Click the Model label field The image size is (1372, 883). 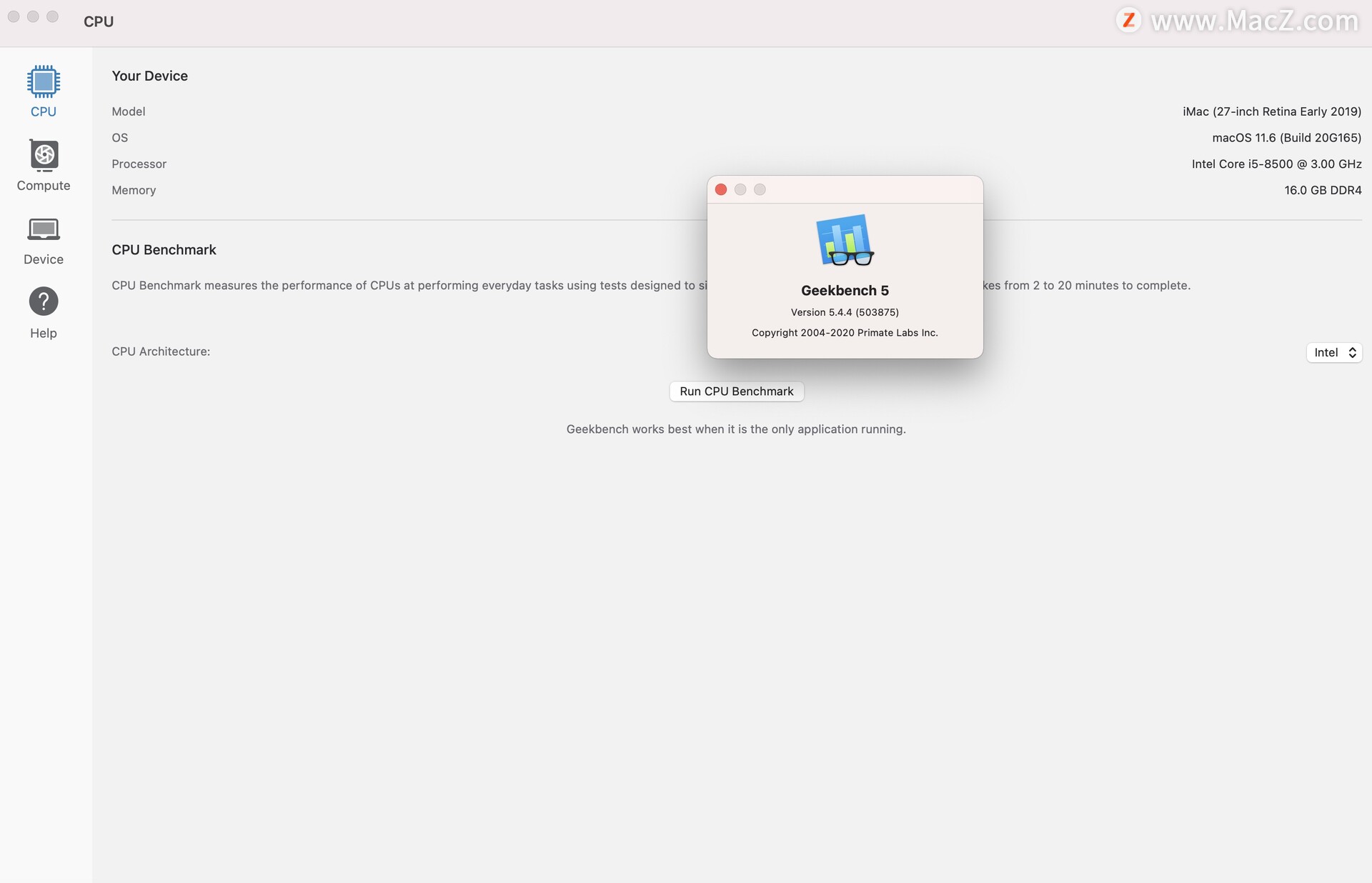[x=128, y=111]
